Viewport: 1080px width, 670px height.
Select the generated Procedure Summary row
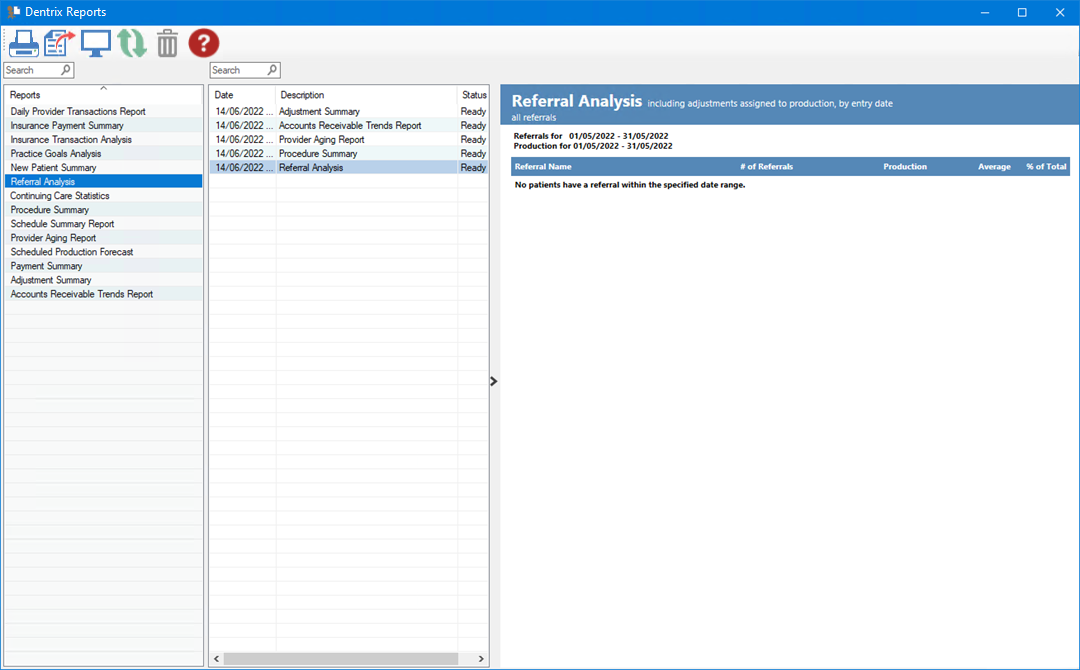[318, 154]
